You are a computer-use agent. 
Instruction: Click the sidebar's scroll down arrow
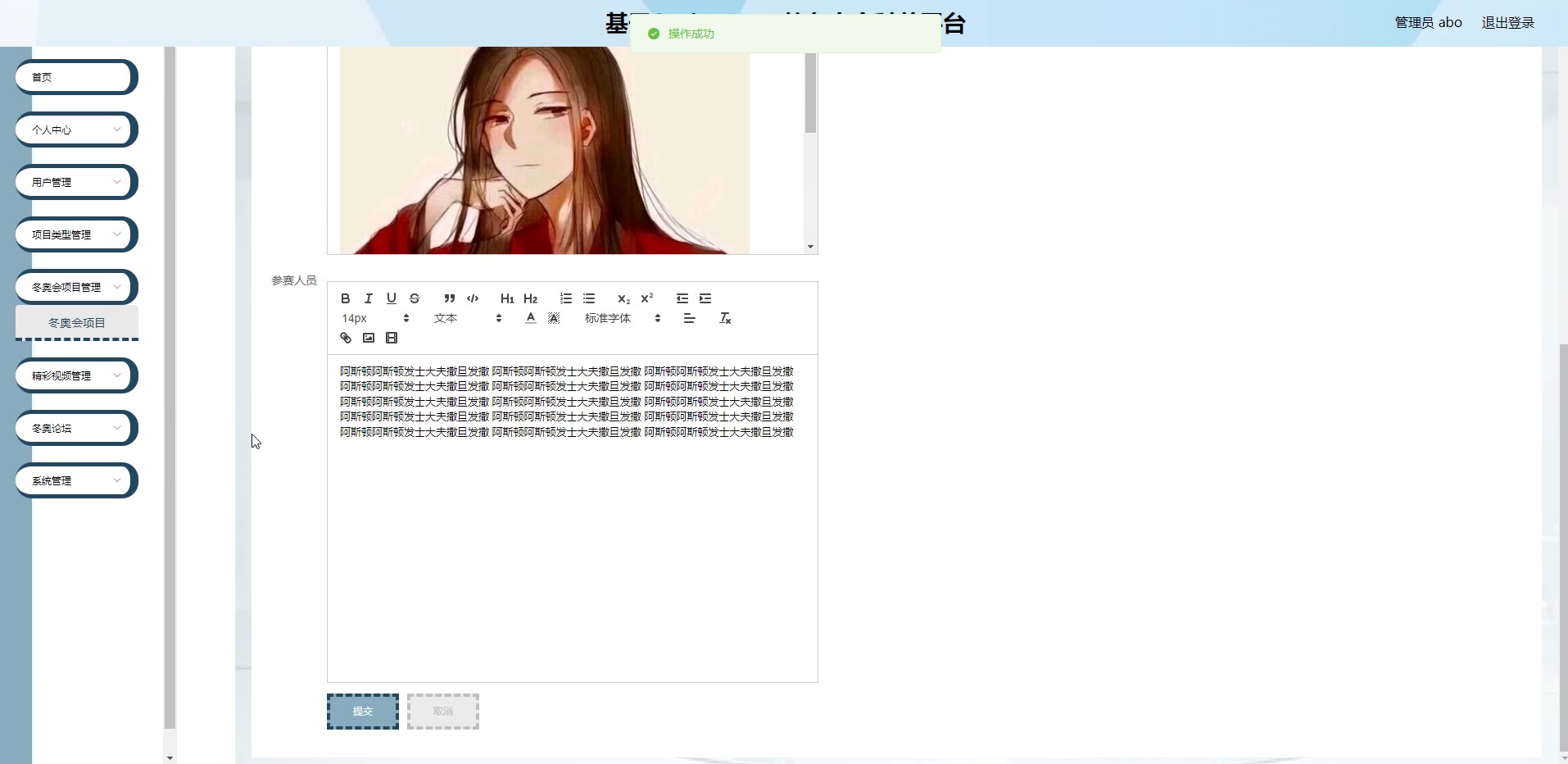click(170, 758)
